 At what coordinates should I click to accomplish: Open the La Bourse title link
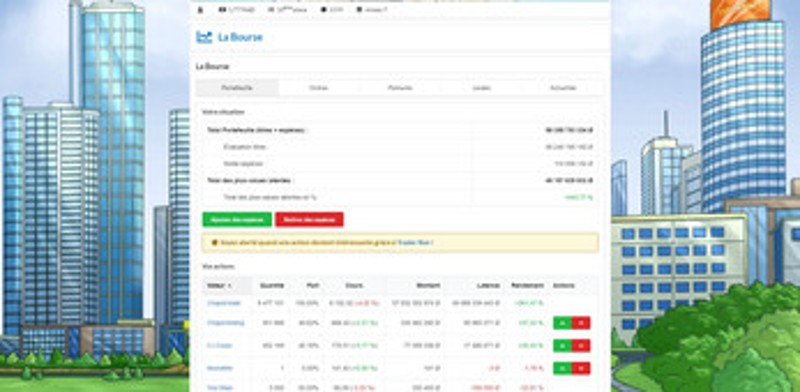(x=240, y=37)
